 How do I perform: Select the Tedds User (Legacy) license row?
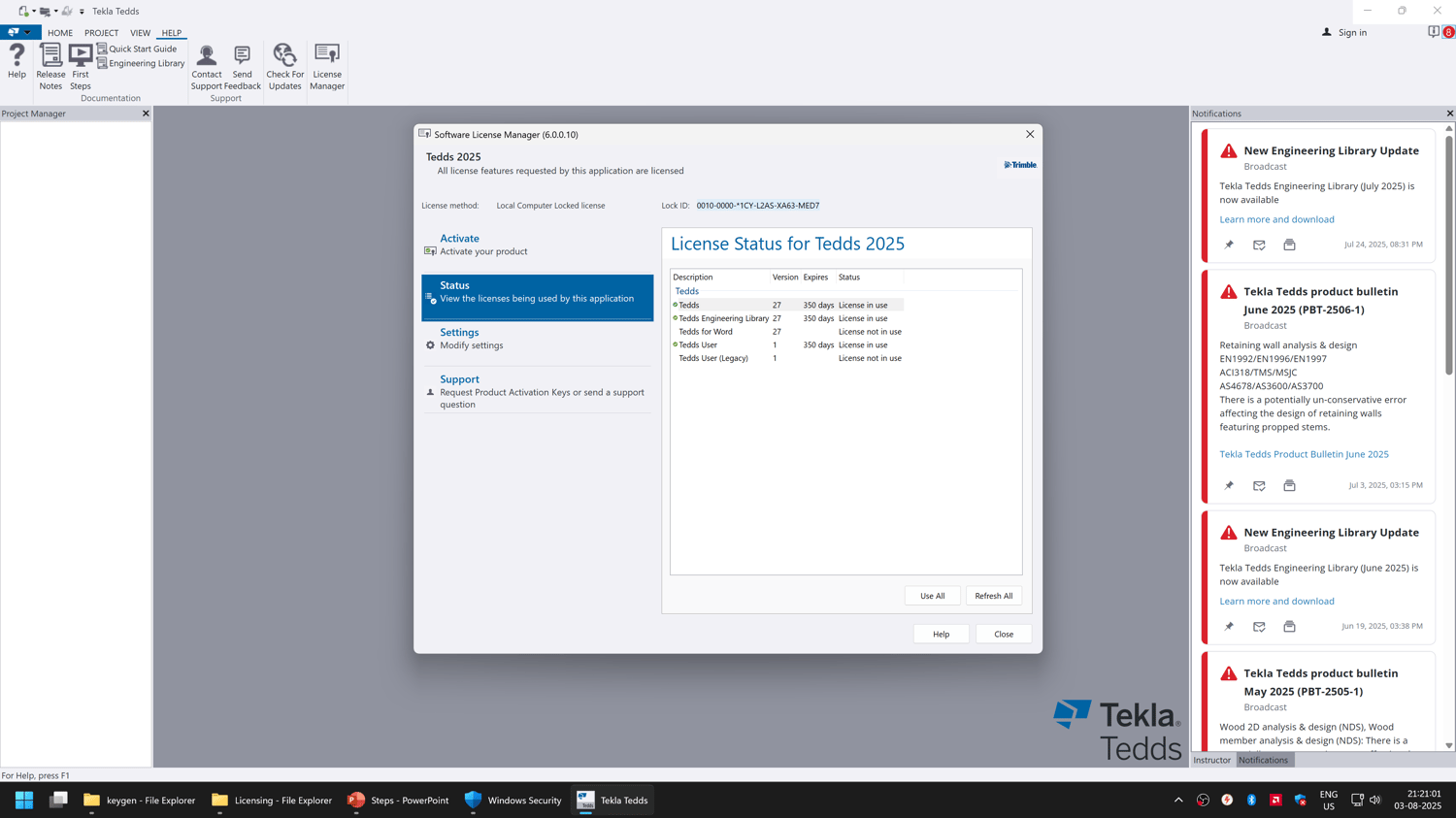tap(787, 358)
